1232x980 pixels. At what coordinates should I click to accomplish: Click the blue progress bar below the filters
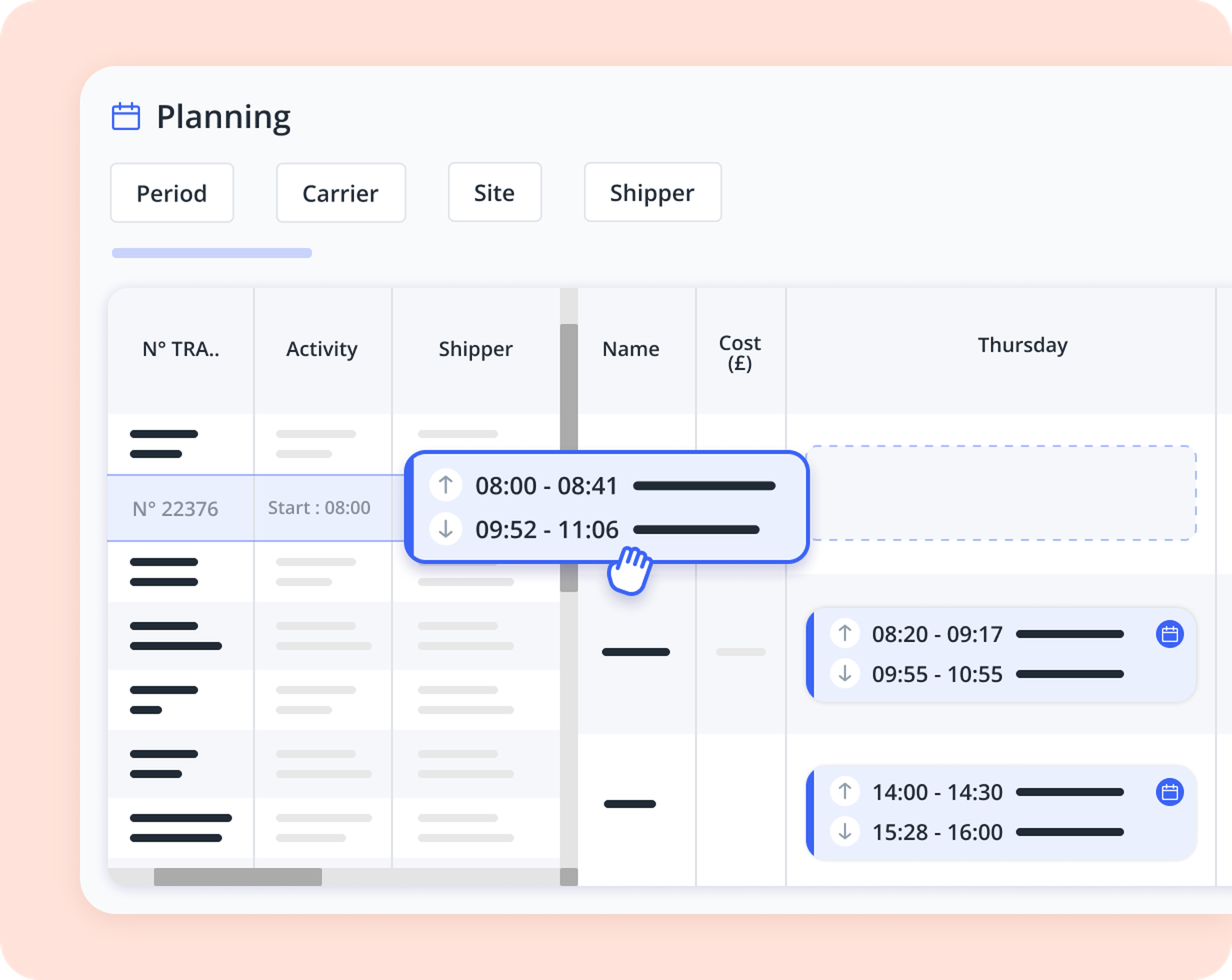pos(211,252)
